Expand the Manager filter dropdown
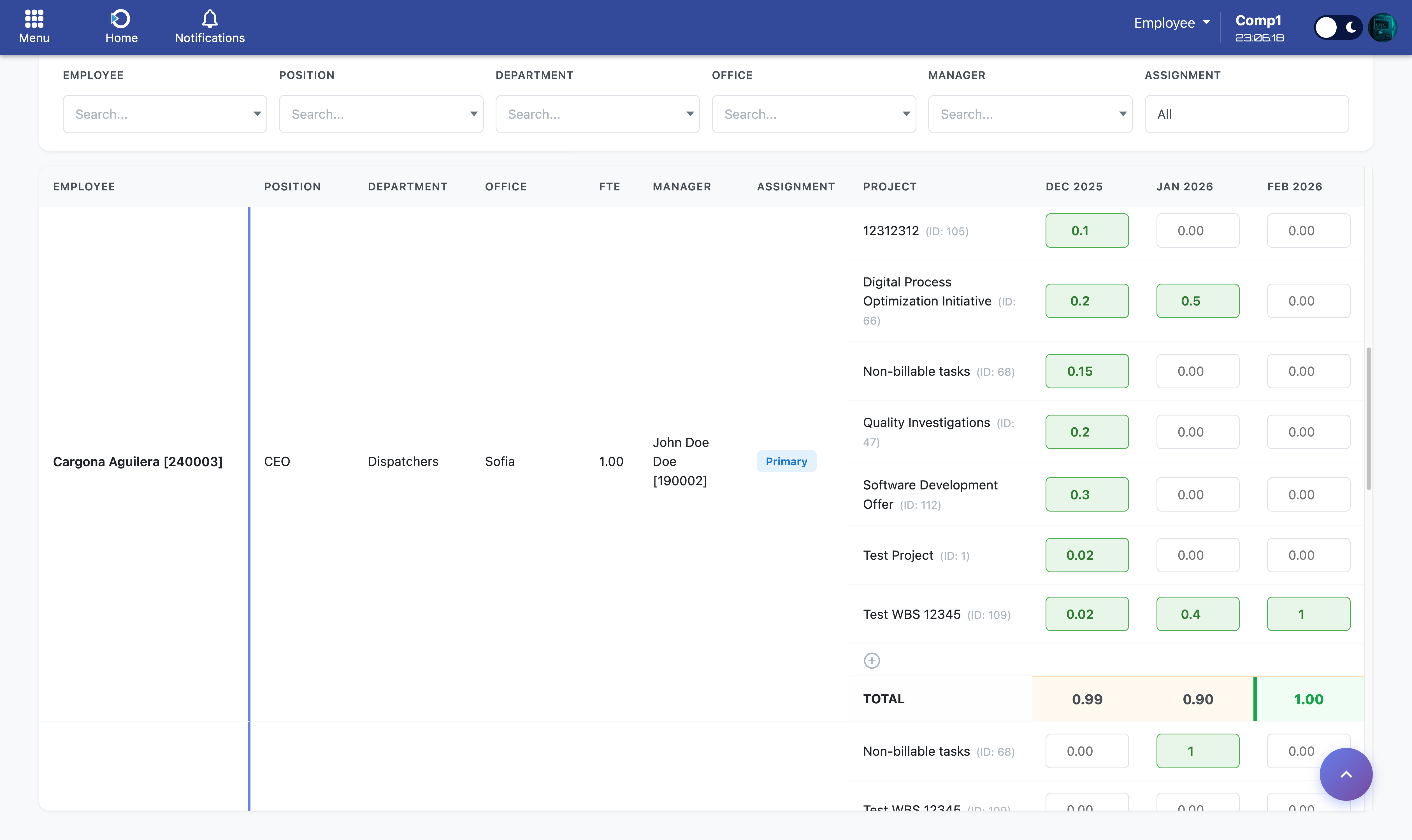 point(1030,114)
